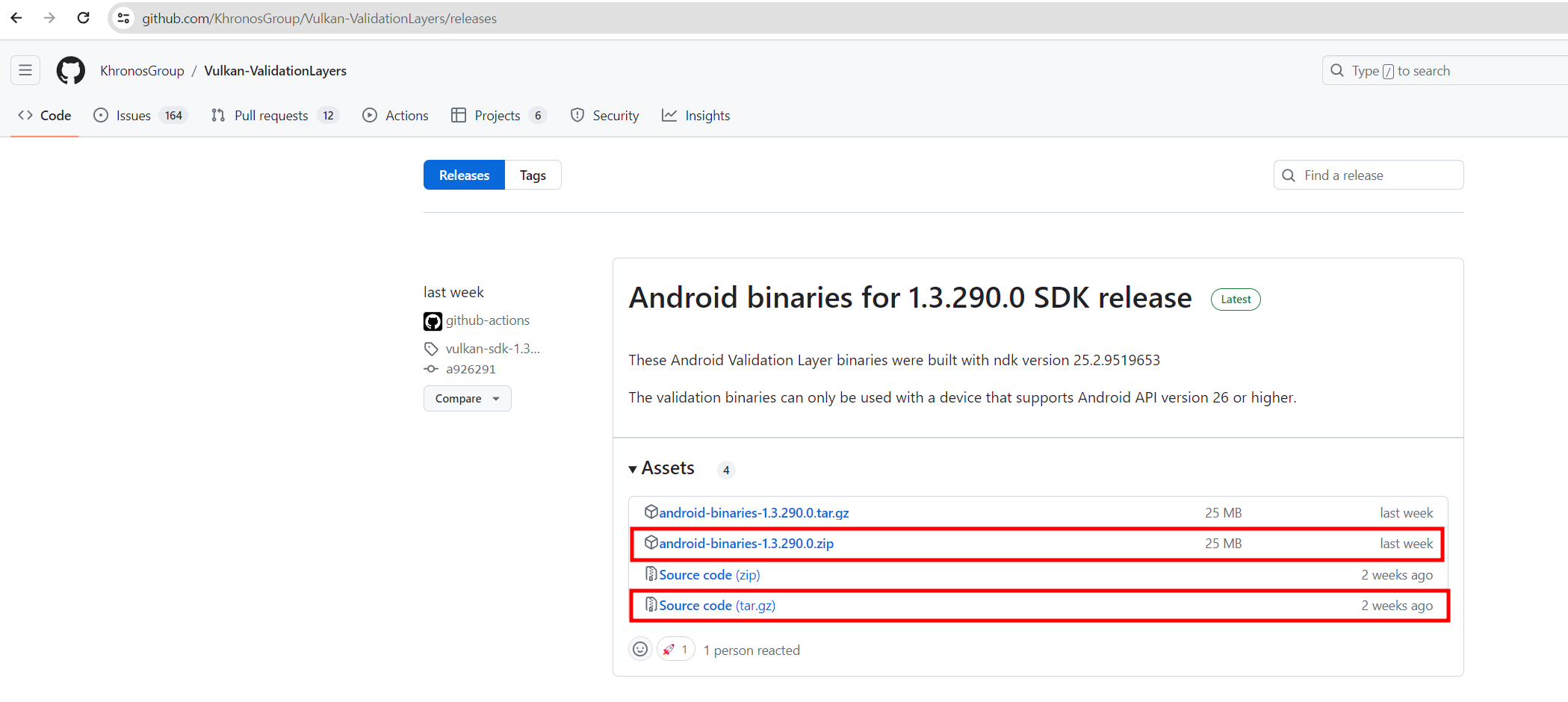Open the KhronosGroup organization link
The width and height of the screenshot is (1568, 702).
(142, 71)
